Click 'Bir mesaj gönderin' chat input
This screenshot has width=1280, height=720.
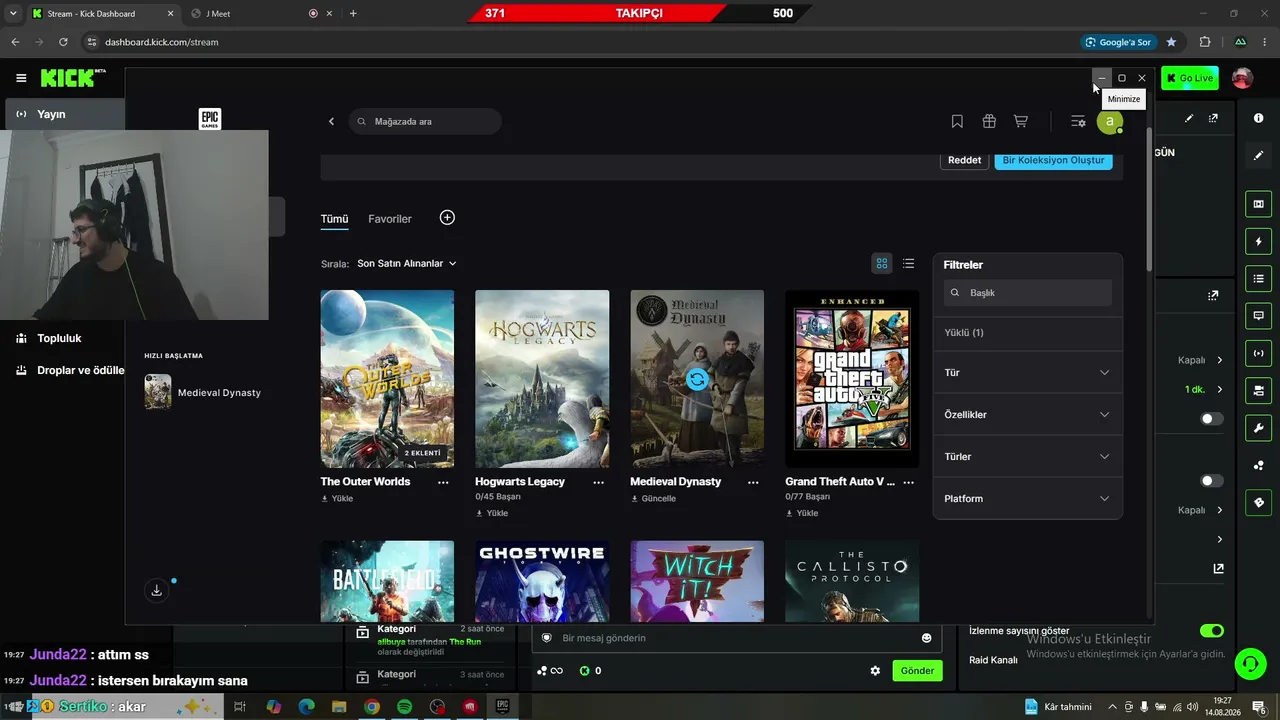(737, 638)
